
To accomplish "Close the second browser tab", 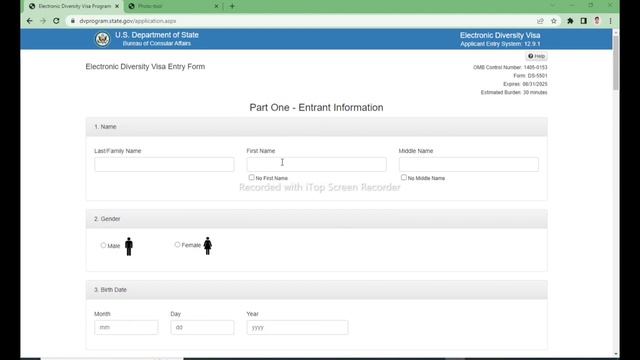I will tap(216, 6).
